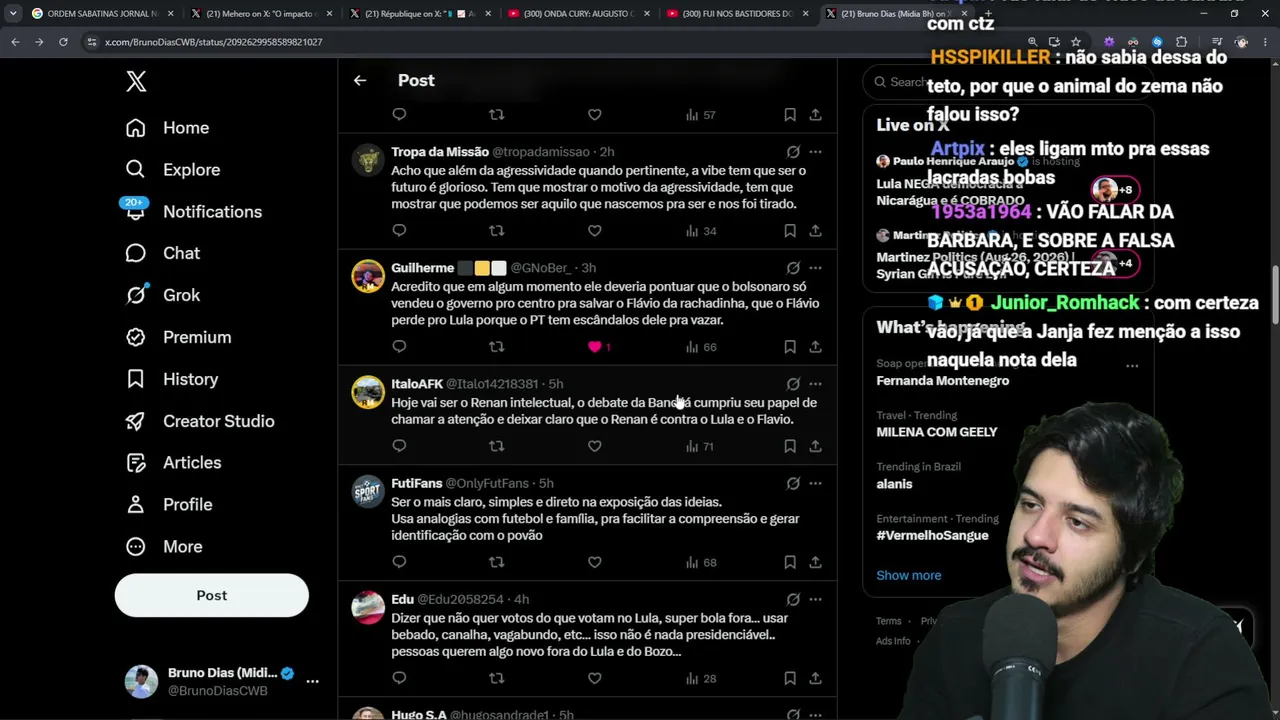
Task: Like Edu's comment
Action: [594, 678]
